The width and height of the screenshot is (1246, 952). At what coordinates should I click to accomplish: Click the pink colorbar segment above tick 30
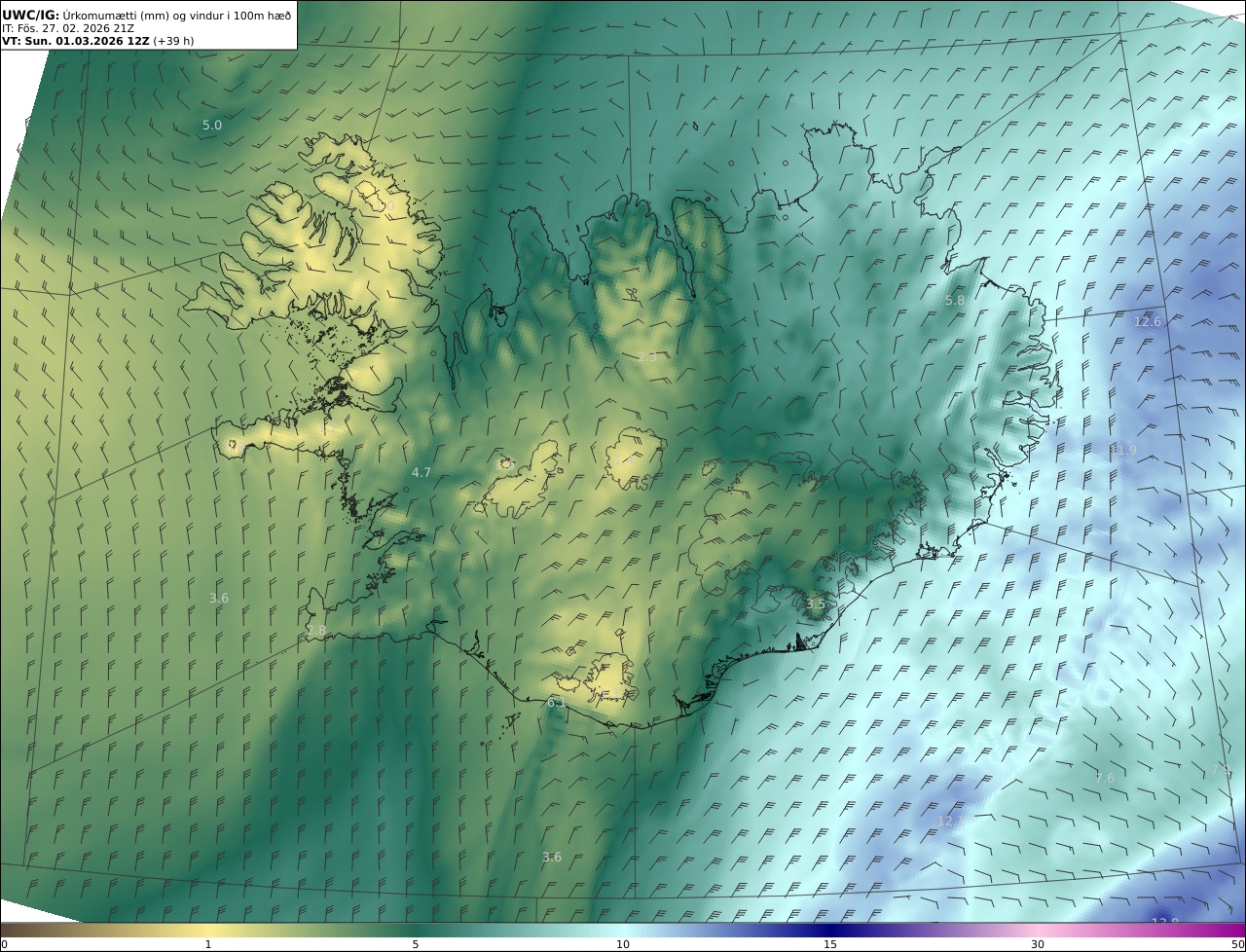(x=1038, y=930)
